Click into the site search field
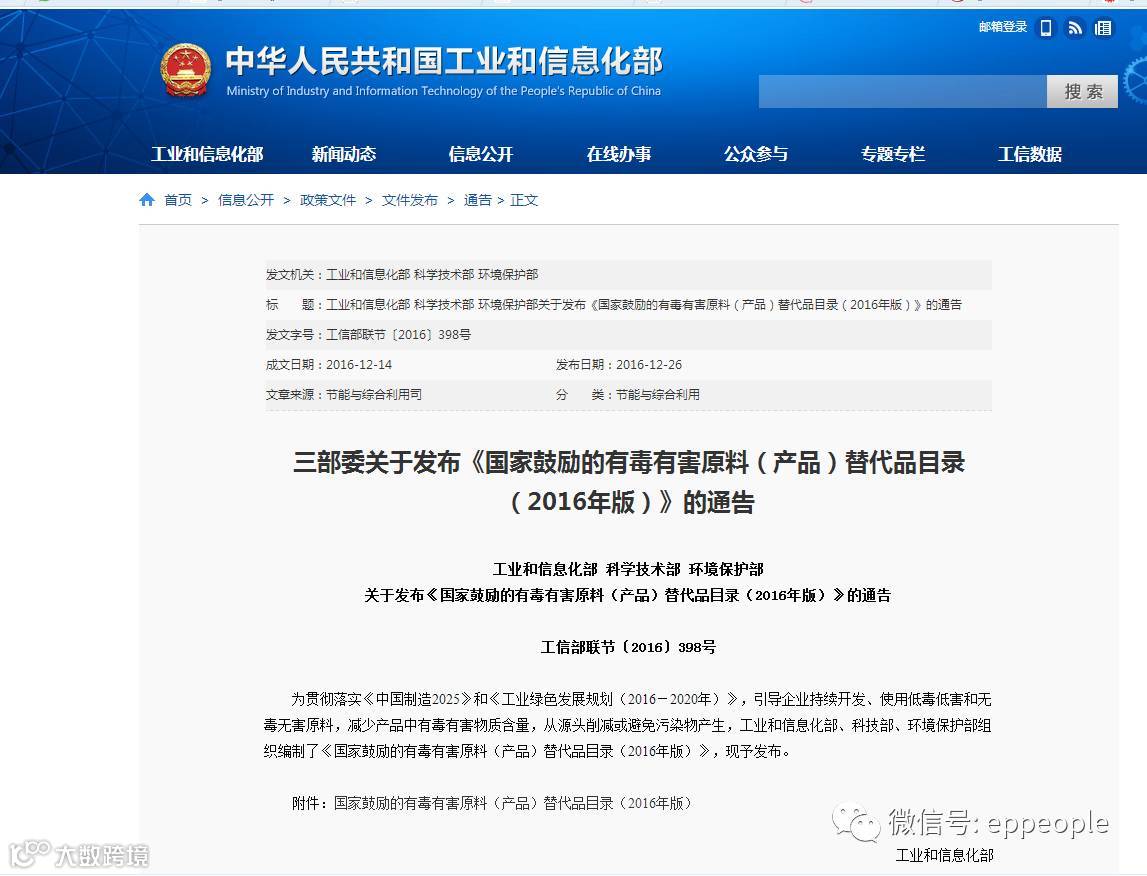The width and height of the screenshot is (1147, 876). 903,91
